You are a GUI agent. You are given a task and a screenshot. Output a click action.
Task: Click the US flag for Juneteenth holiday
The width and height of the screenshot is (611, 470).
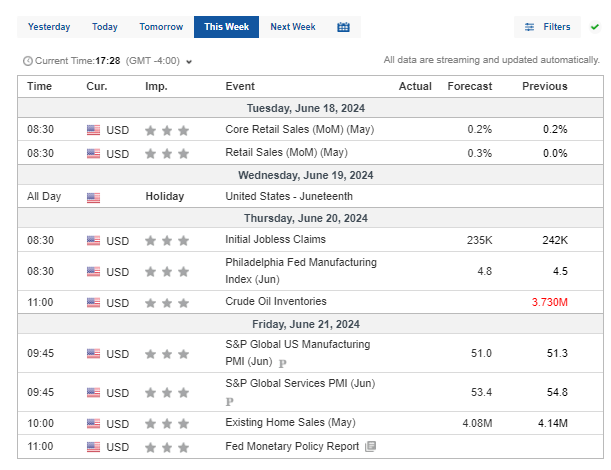[94, 197]
